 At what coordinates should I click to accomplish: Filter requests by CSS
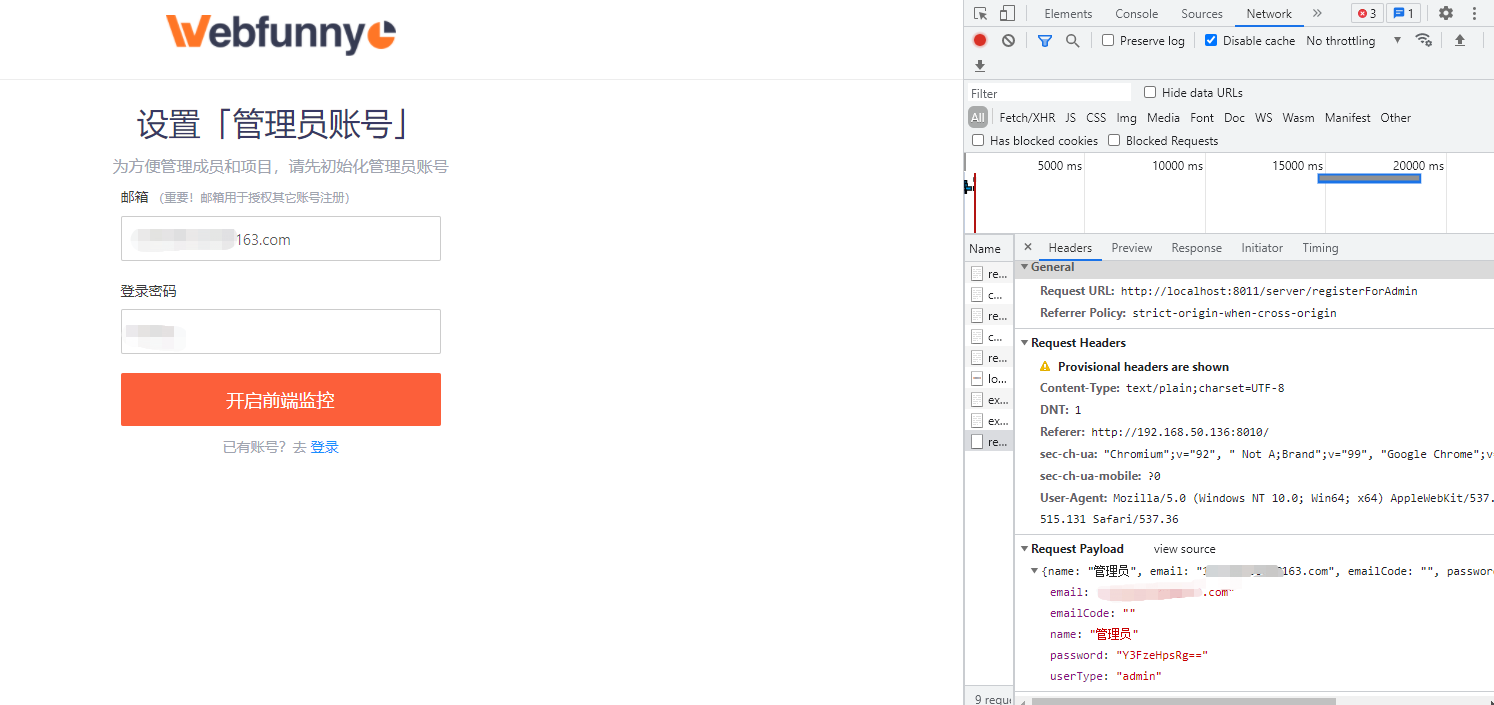(x=1096, y=117)
